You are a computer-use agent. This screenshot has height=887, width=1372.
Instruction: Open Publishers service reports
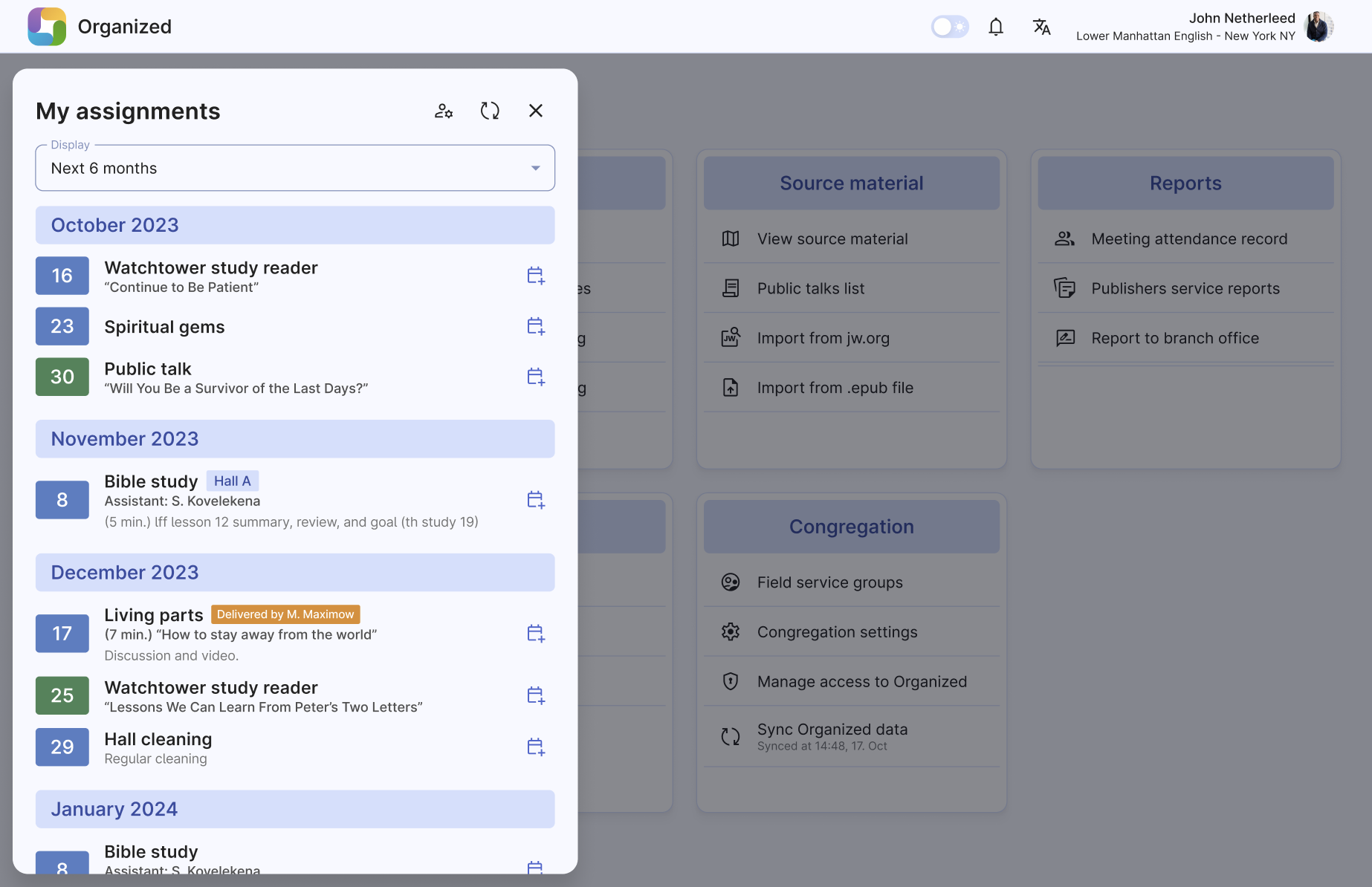[x=1185, y=288]
